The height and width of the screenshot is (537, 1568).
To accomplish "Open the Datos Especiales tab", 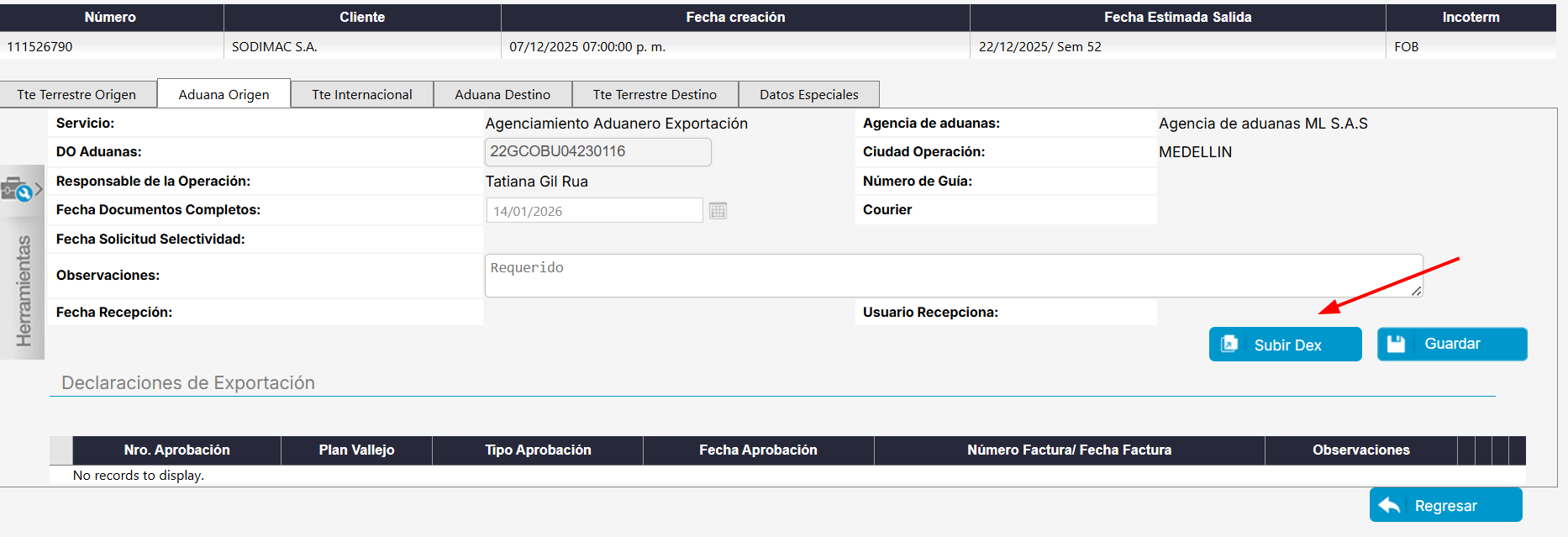I will (x=808, y=94).
